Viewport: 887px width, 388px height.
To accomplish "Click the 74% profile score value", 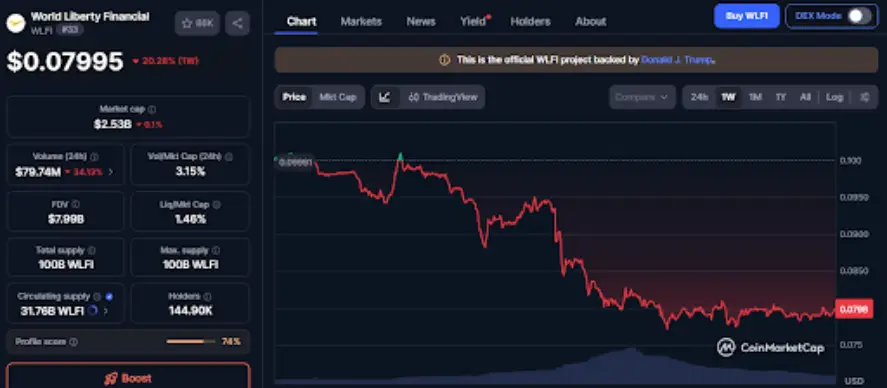I will click(x=231, y=342).
